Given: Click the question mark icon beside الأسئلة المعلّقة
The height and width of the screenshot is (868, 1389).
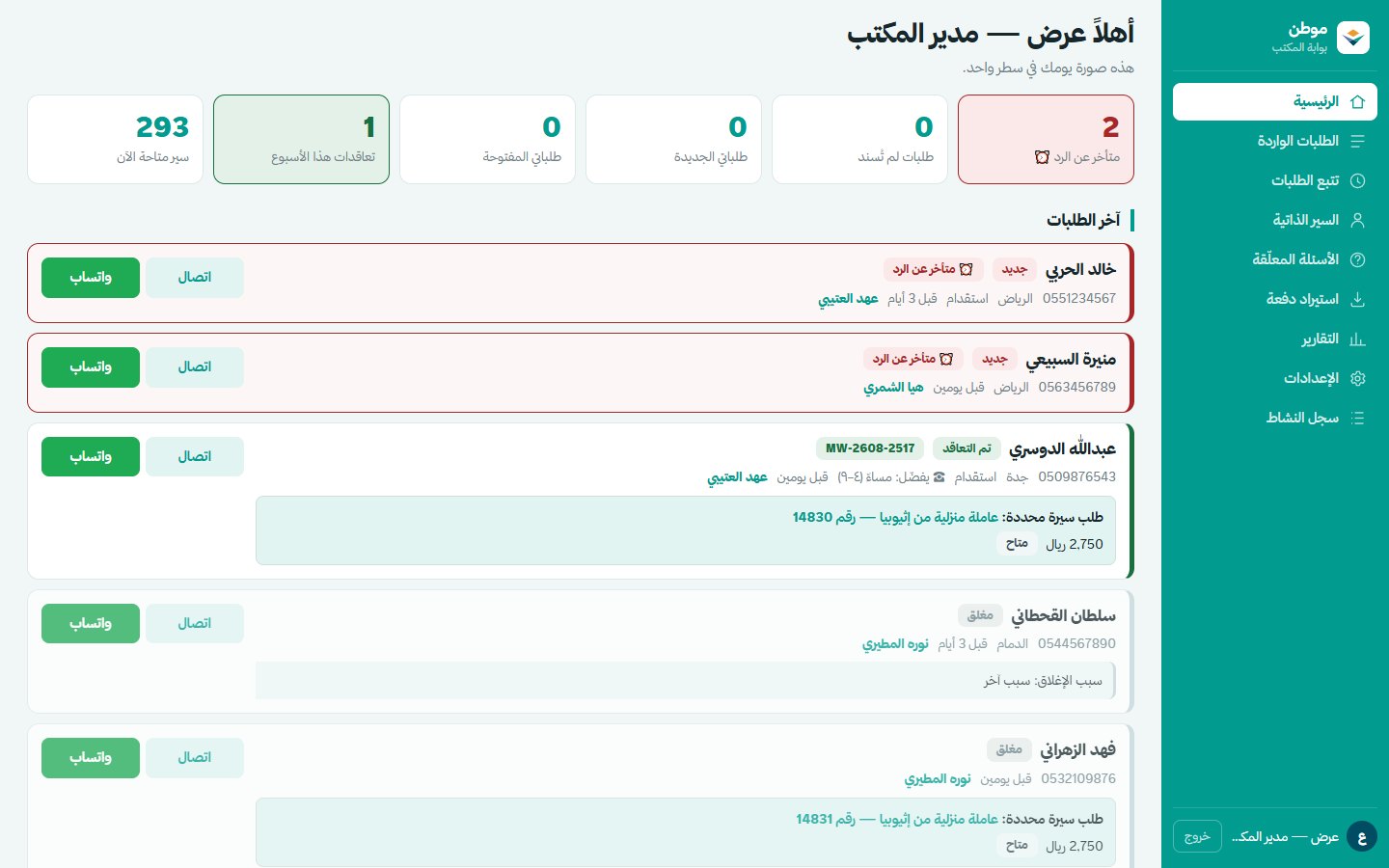Looking at the screenshot, I should tap(1358, 260).
